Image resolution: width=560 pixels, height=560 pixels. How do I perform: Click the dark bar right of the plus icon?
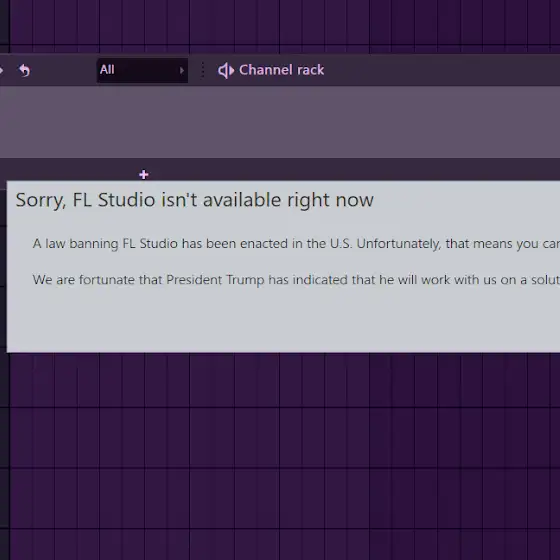(354, 170)
